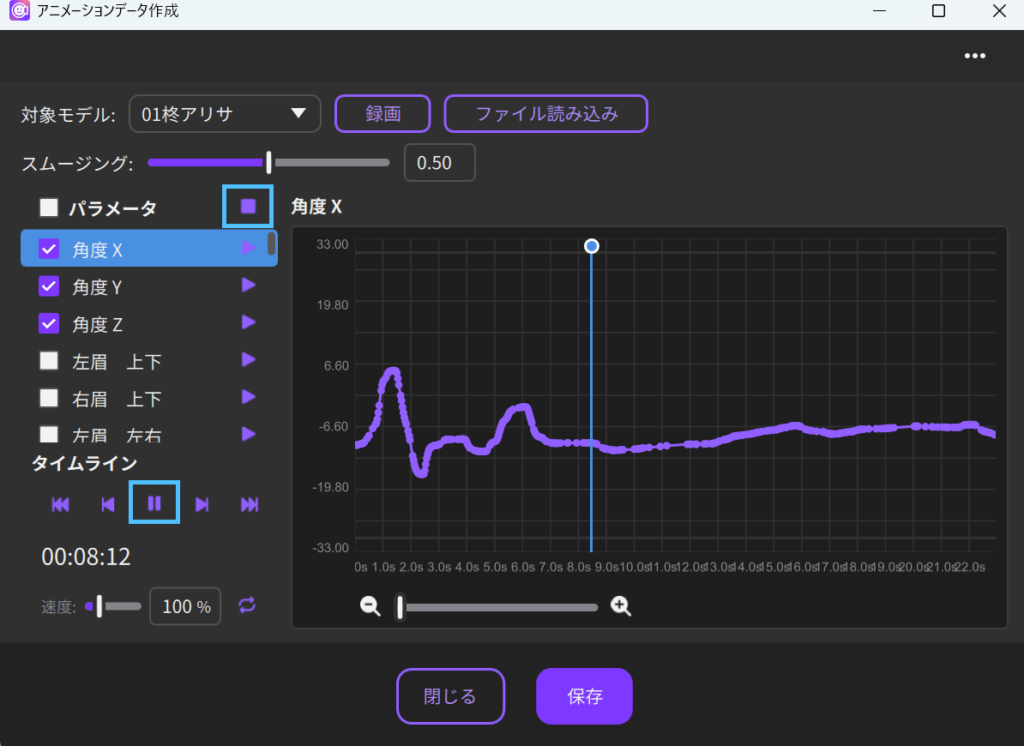Step forward one frame in timeline
This screenshot has height=746, width=1024.
[202, 504]
